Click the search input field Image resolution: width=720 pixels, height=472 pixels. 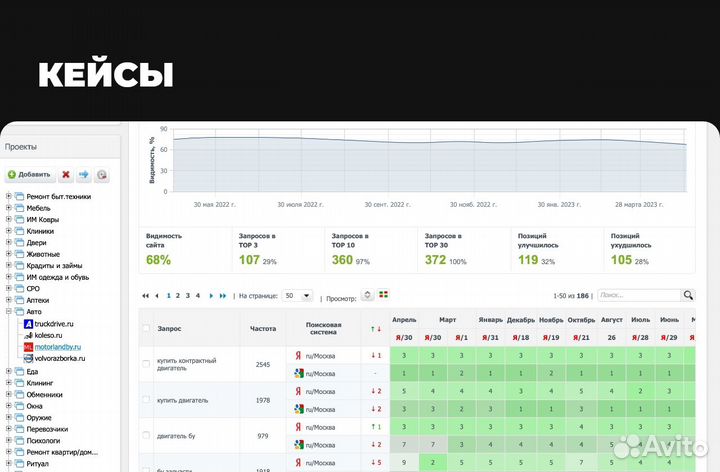point(638,295)
